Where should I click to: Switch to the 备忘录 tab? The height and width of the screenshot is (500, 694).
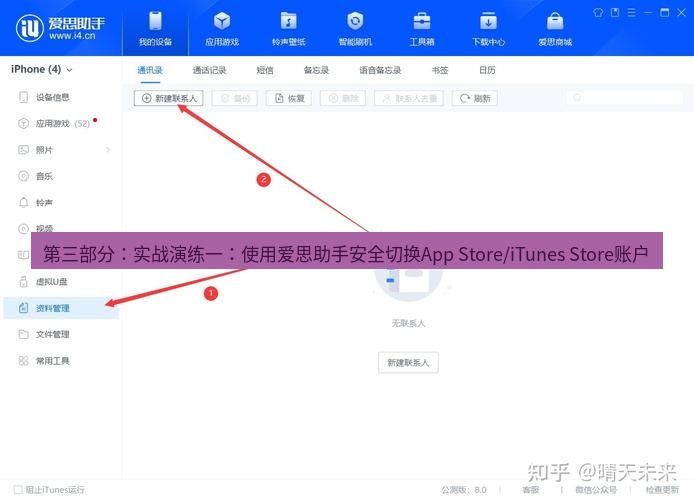[316, 70]
